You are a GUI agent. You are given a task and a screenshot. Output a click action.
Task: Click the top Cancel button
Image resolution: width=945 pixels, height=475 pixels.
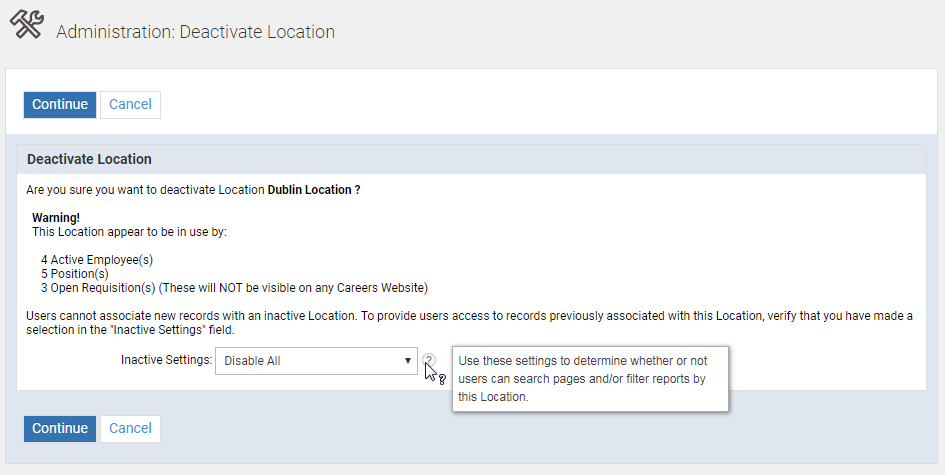pyautogui.click(x=130, y=104)
